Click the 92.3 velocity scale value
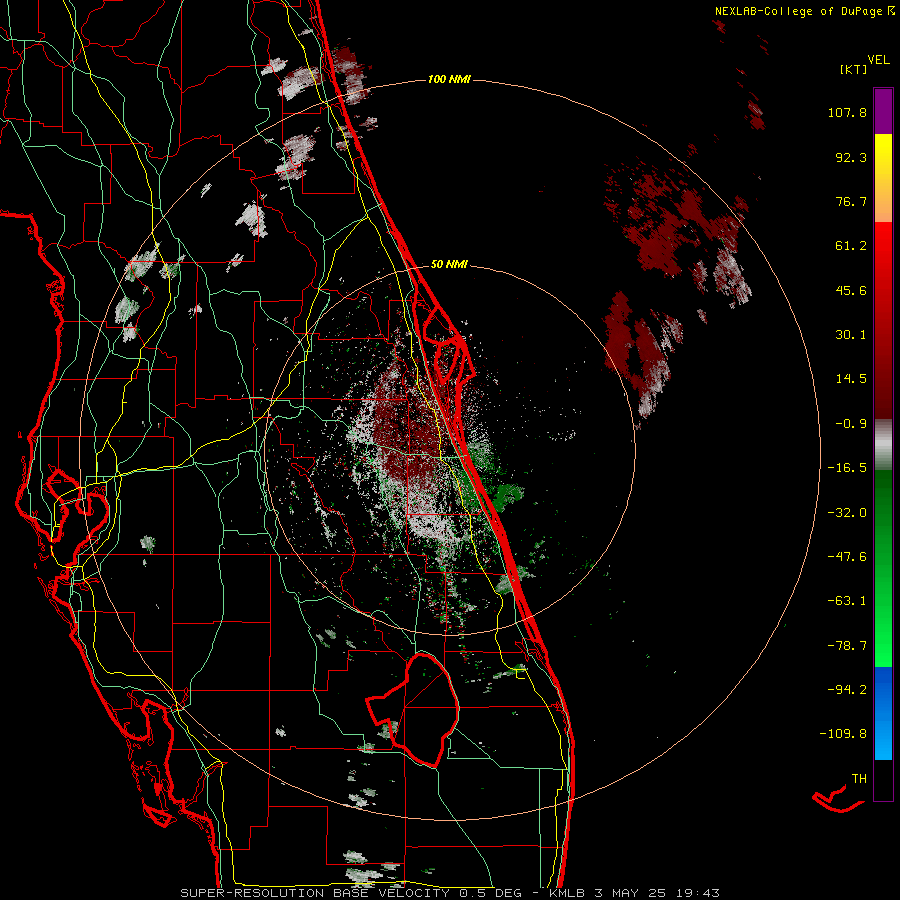The height and width of the screenshot is (900, 900). 851,157
